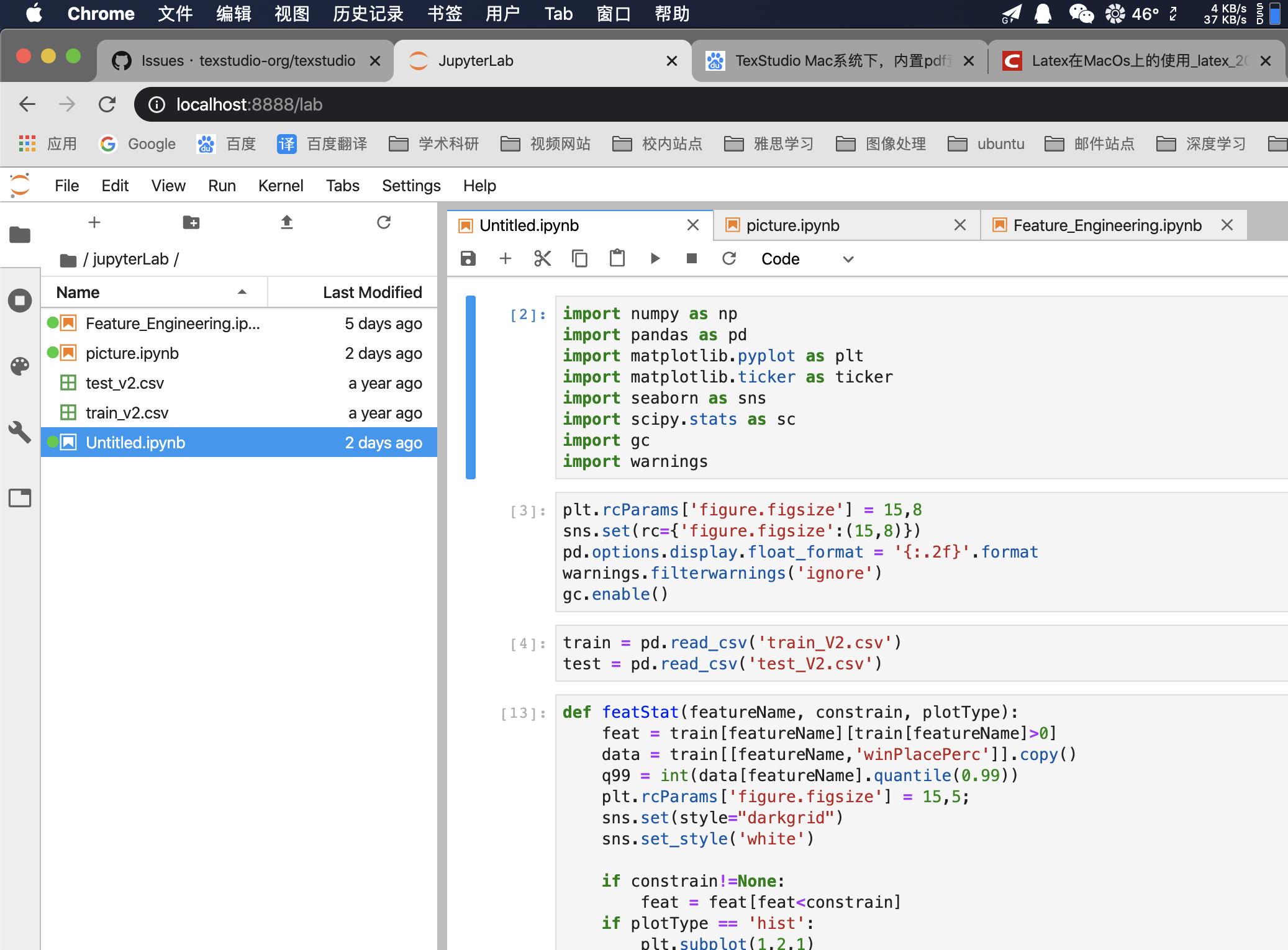Run the selected cell
1288x950 pixels.
[x=655, y=258]
